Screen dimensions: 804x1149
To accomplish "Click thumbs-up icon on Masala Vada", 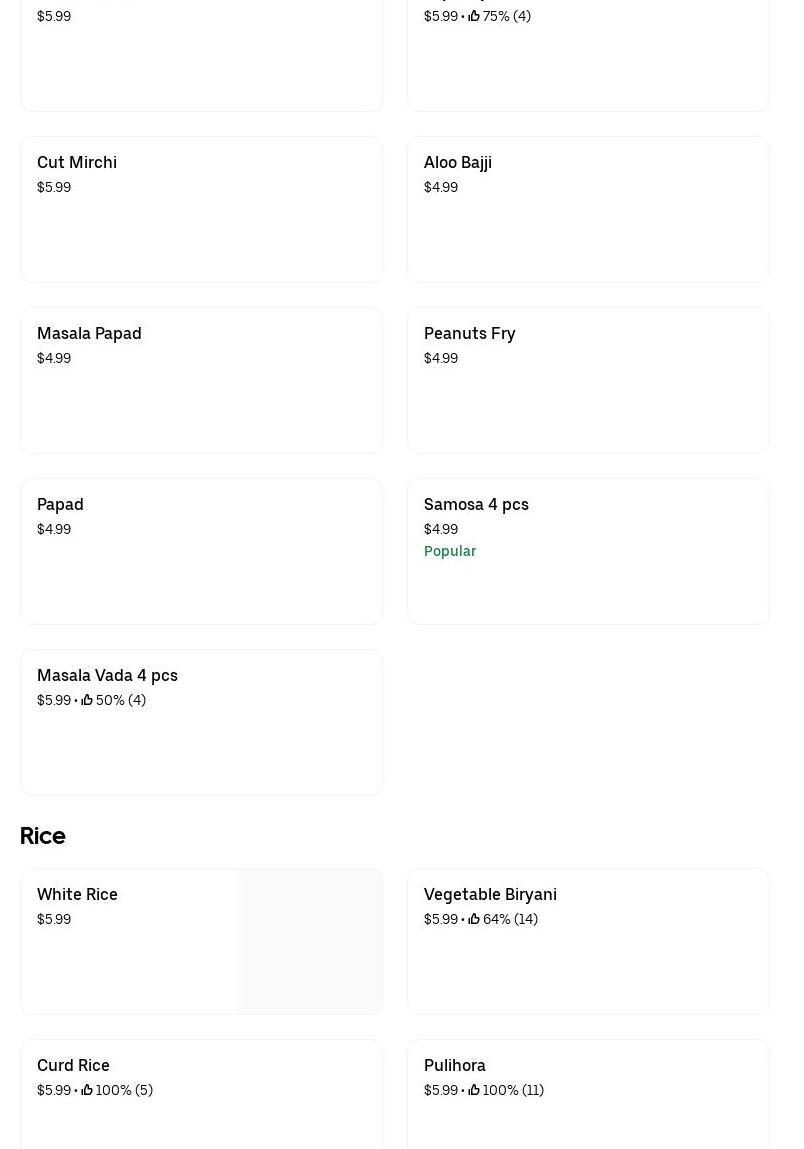I will 87,700.
